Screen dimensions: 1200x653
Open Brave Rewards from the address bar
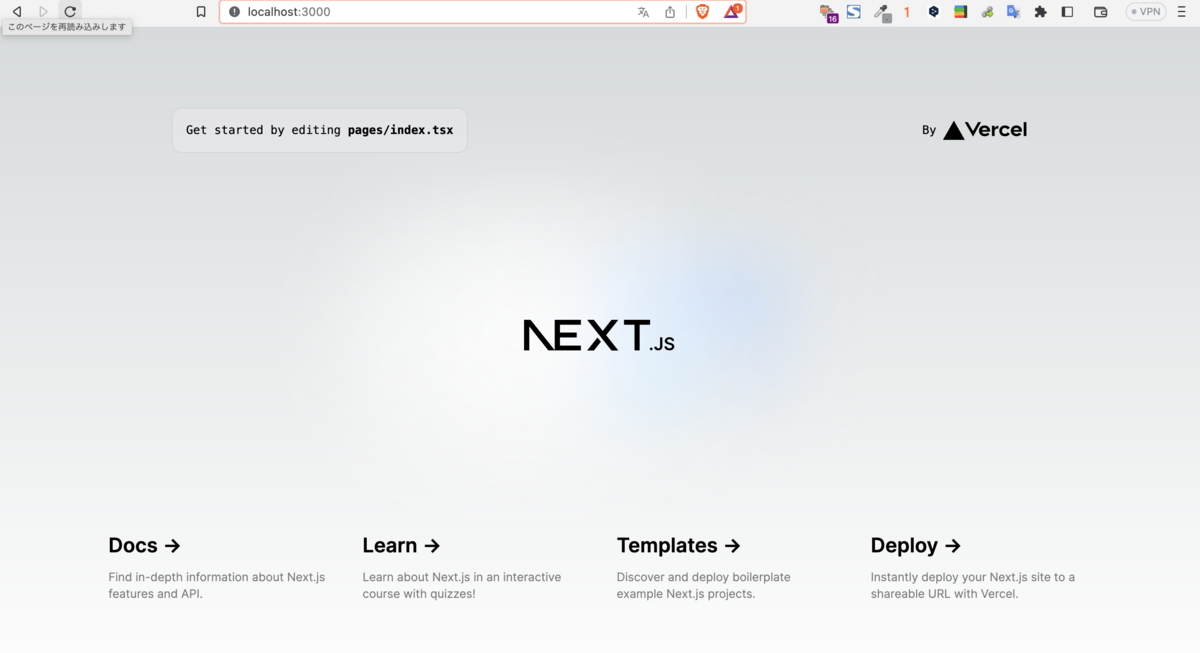coord(731,11)
